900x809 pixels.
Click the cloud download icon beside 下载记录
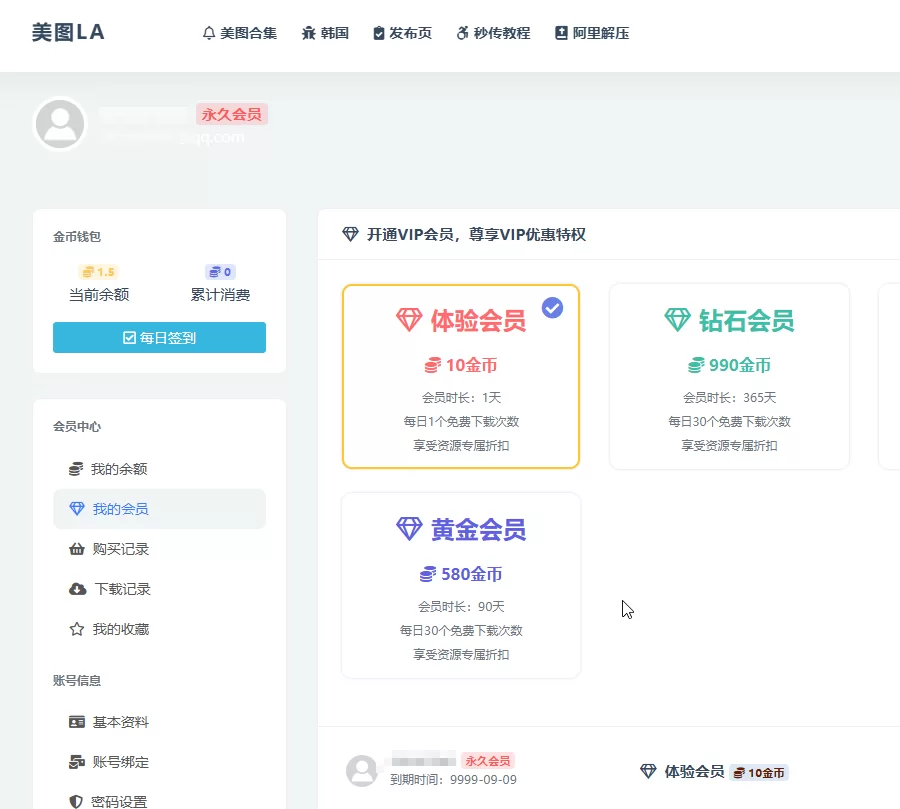[x=77, y=589]
